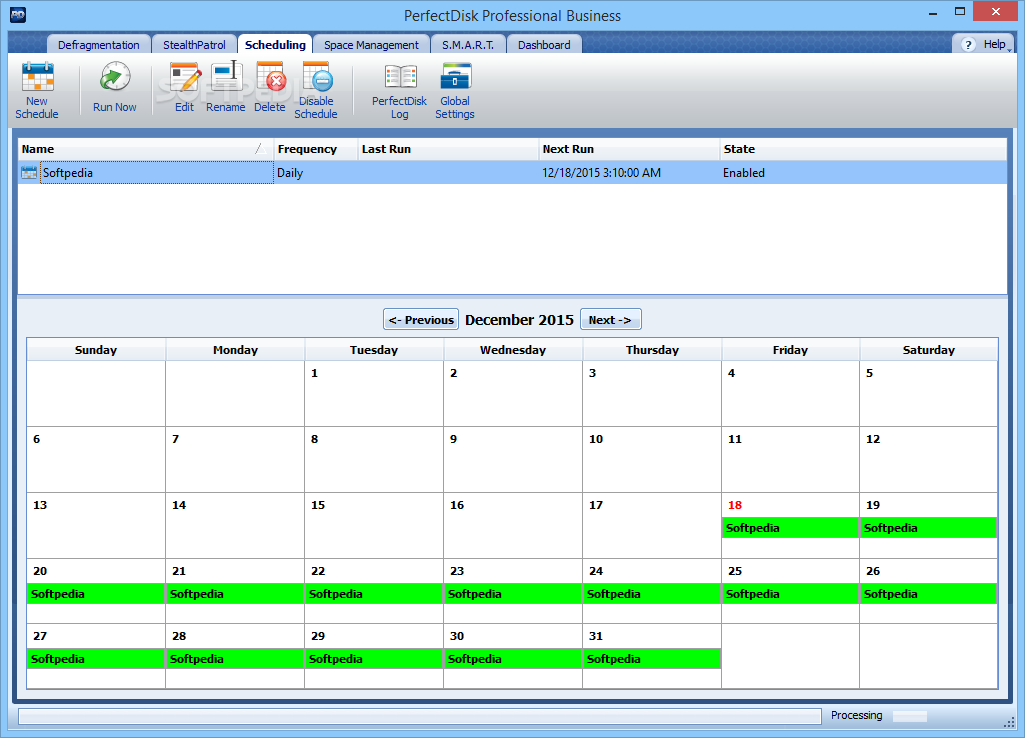The image size is (1025, 738).
Task: Select the Scheduling tab
Action: (x=275, y=44)
